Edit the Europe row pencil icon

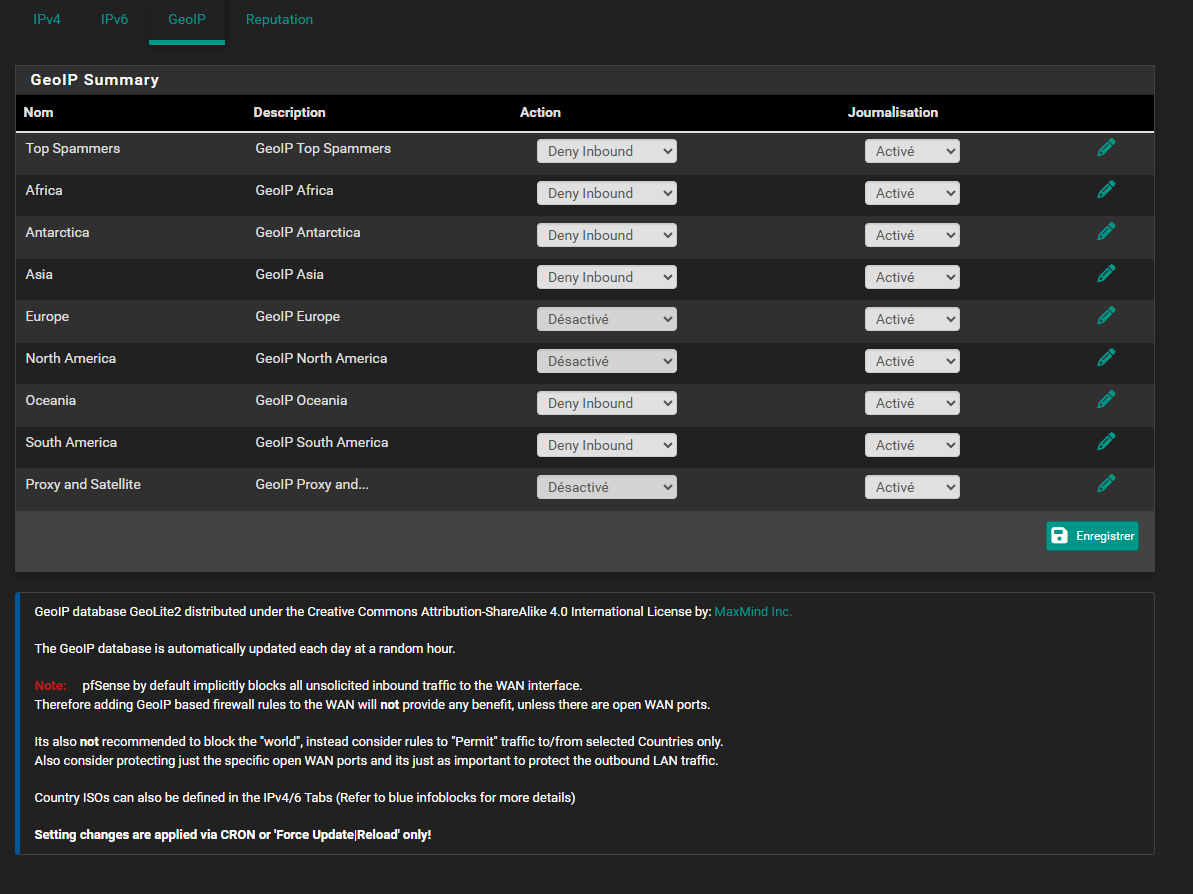(x=1106, y=315)
